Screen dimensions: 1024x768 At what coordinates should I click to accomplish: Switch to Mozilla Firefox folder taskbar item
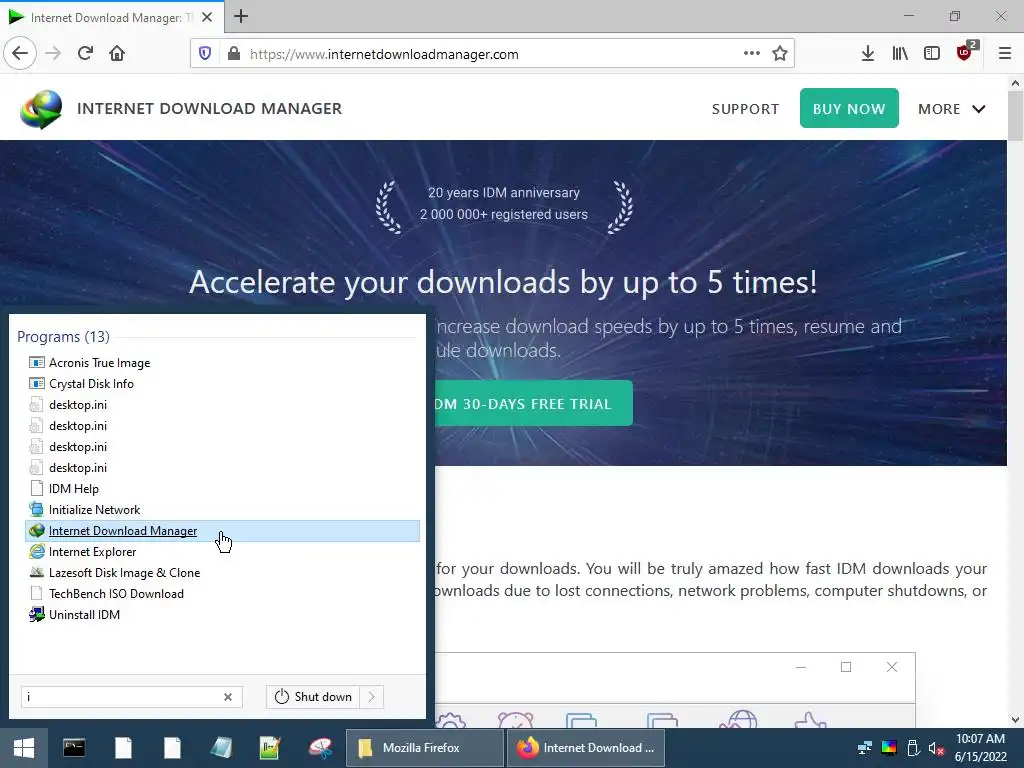click(424, 748)
